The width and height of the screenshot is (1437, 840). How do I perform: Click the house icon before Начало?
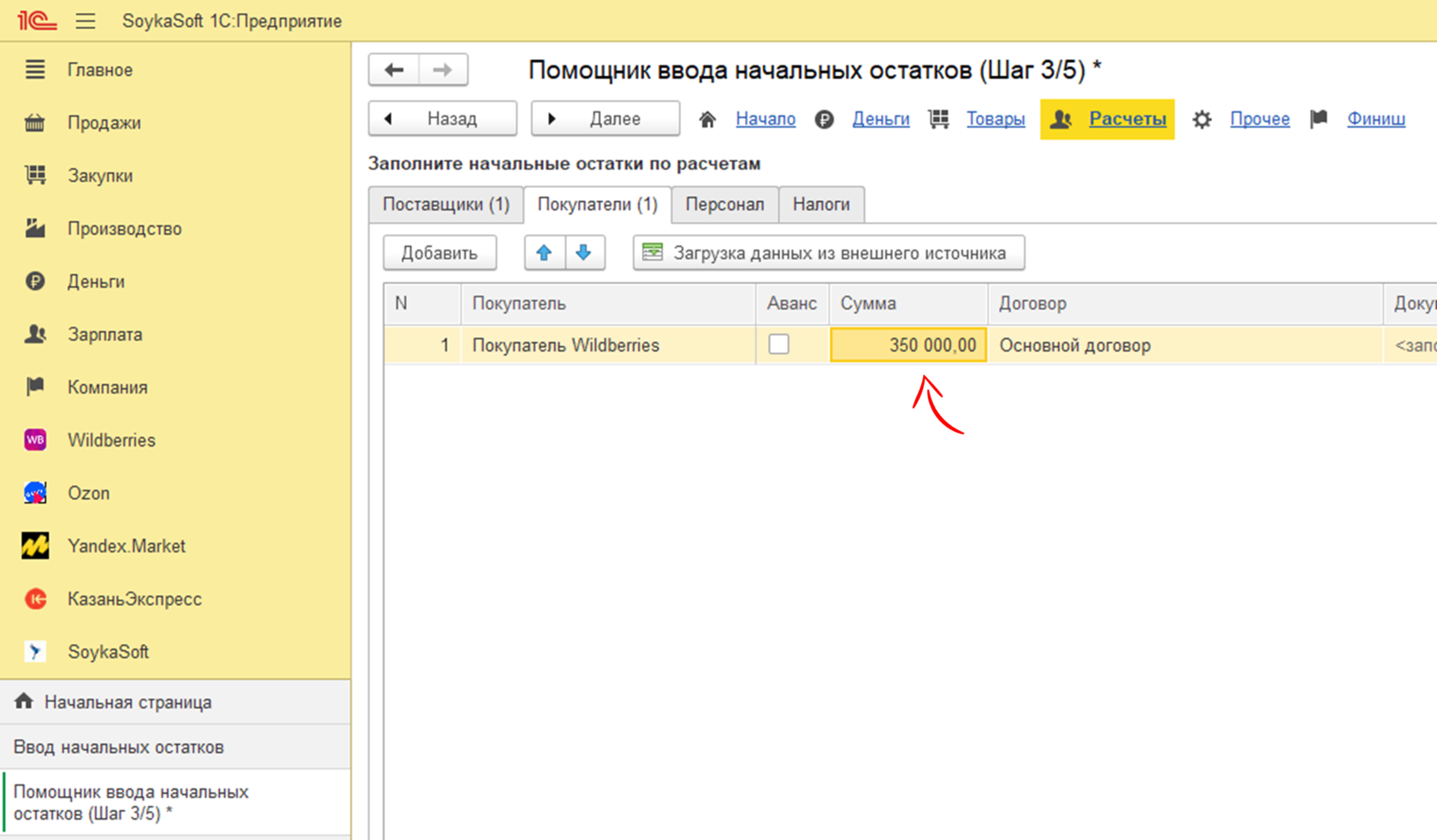[x=707, y=120]
